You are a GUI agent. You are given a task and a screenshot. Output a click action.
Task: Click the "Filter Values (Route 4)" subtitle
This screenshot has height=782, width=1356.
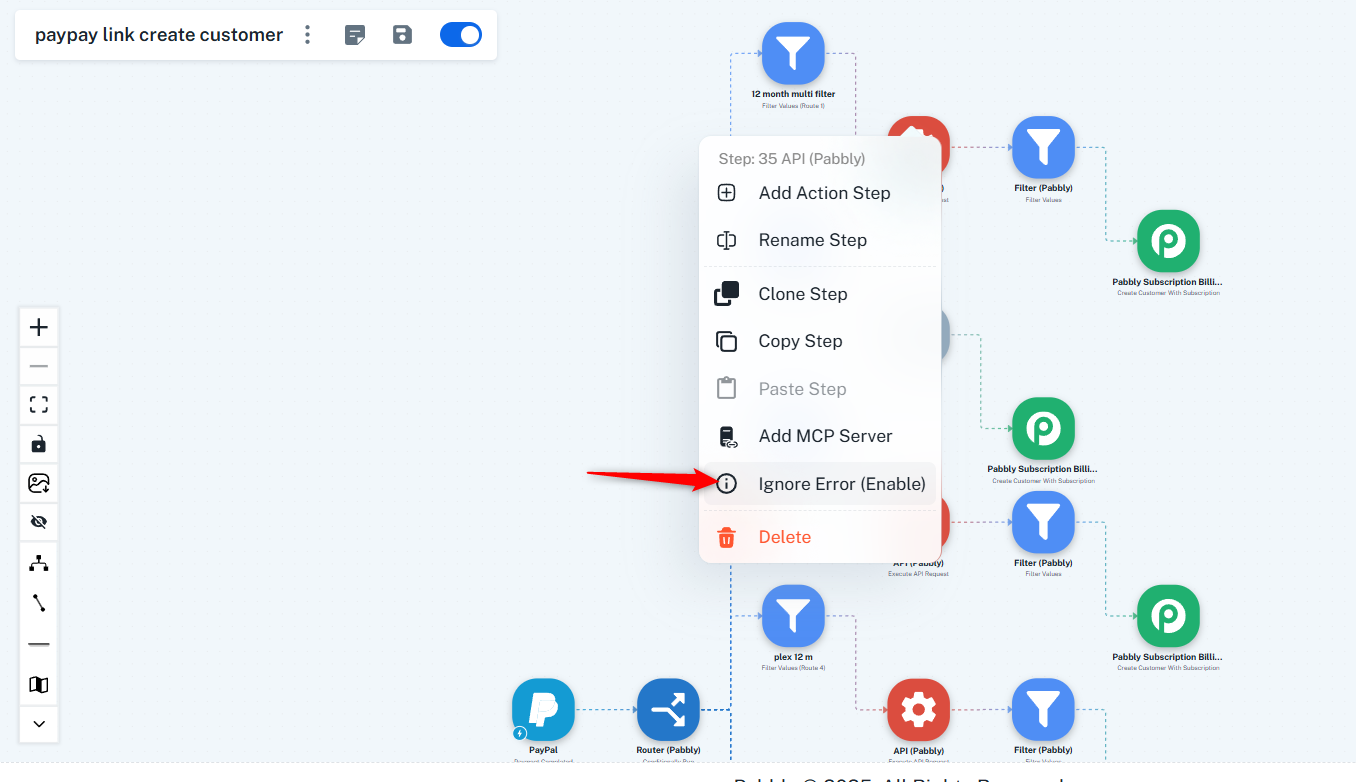tap(793, 668)
